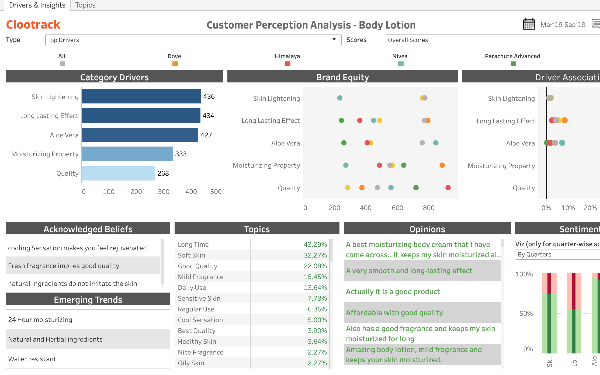Expand the Type dropdown arrow
This screenshot has width=600, height=375.
tap(334, 39)
